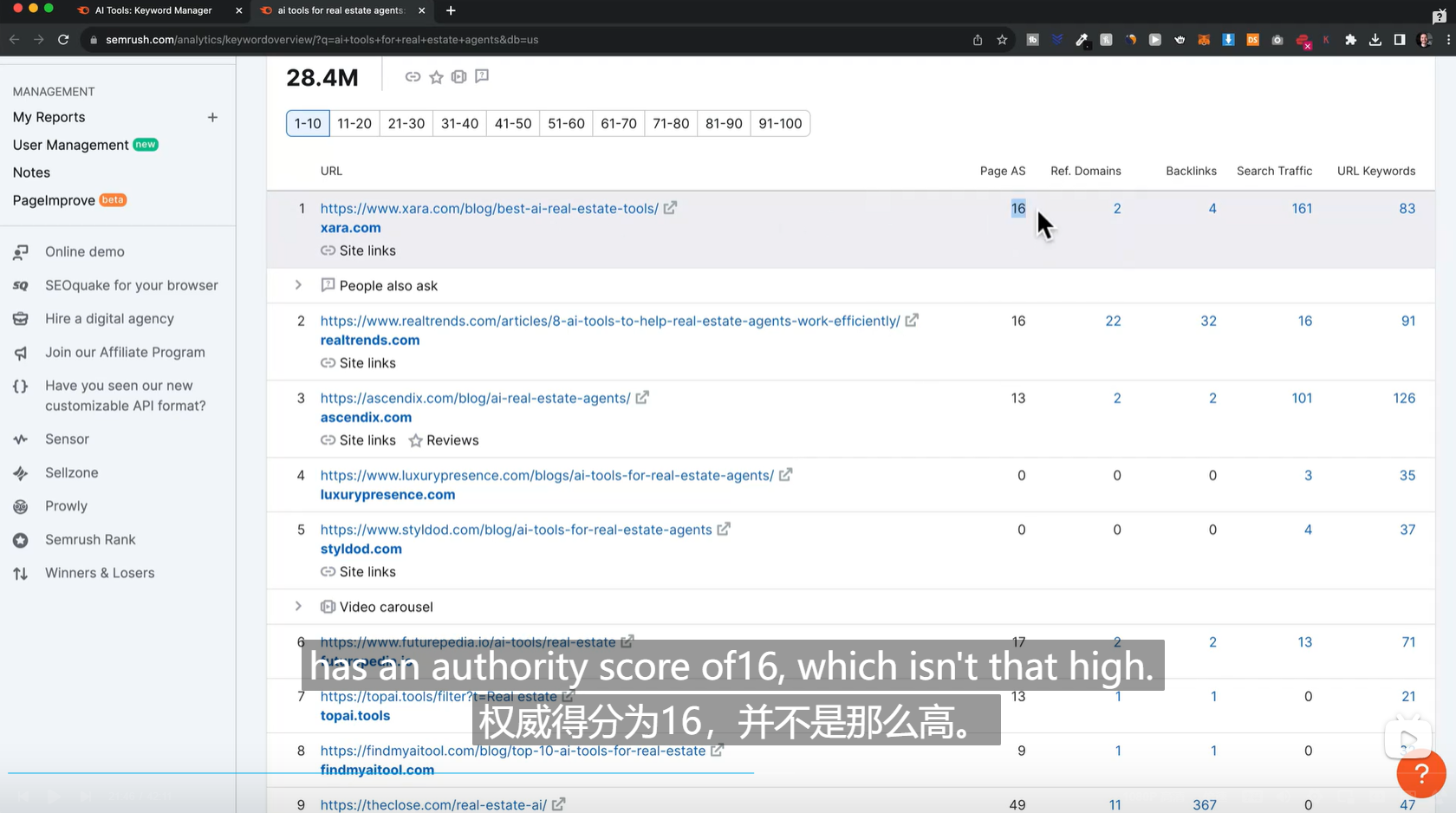Open realtrends.com URL external link icon
Viewport: 1456px width, 813px height.
pos(912,321)
